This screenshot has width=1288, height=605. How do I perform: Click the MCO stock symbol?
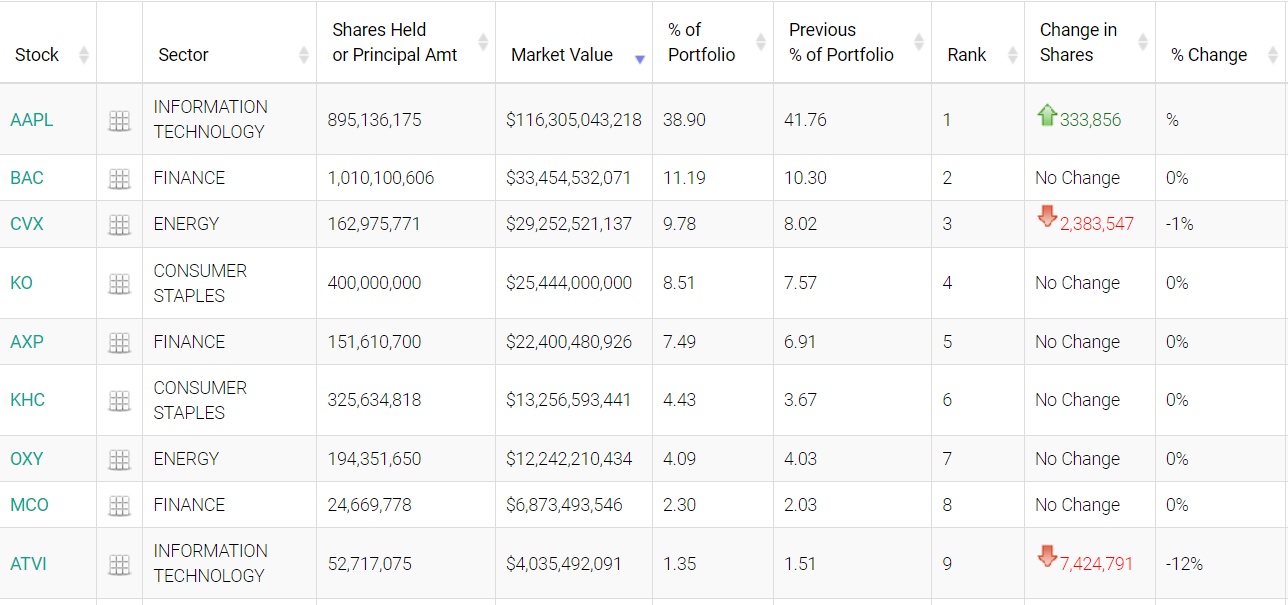[29, 505]
